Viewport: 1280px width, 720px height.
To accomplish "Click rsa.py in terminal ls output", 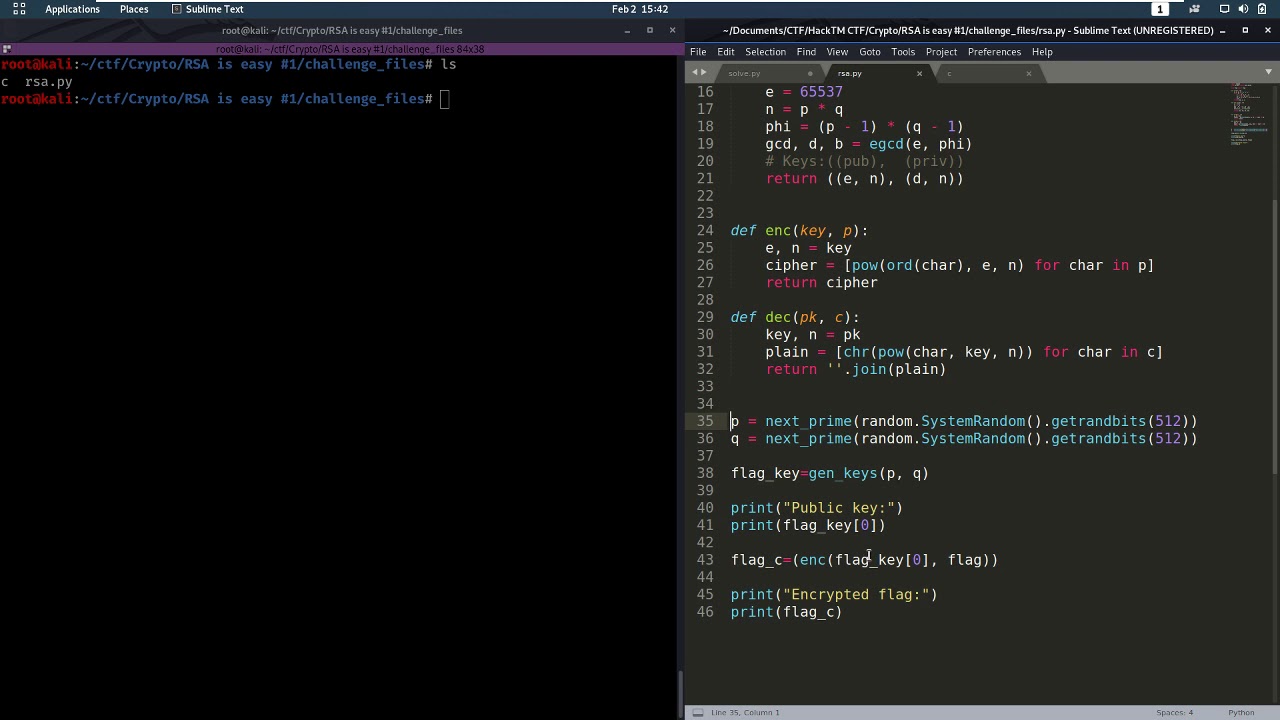I will (x=49, y=82).
